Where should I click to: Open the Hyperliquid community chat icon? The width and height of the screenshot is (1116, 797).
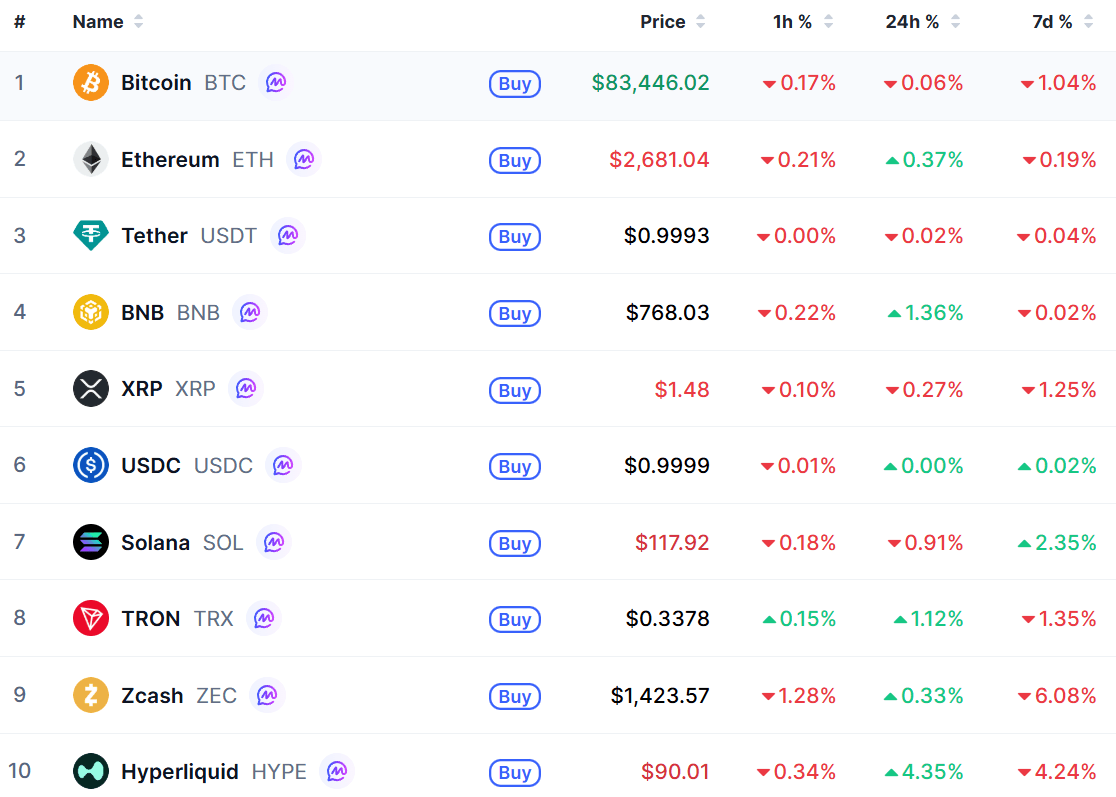pyautogui.click(x=337, y=771)
